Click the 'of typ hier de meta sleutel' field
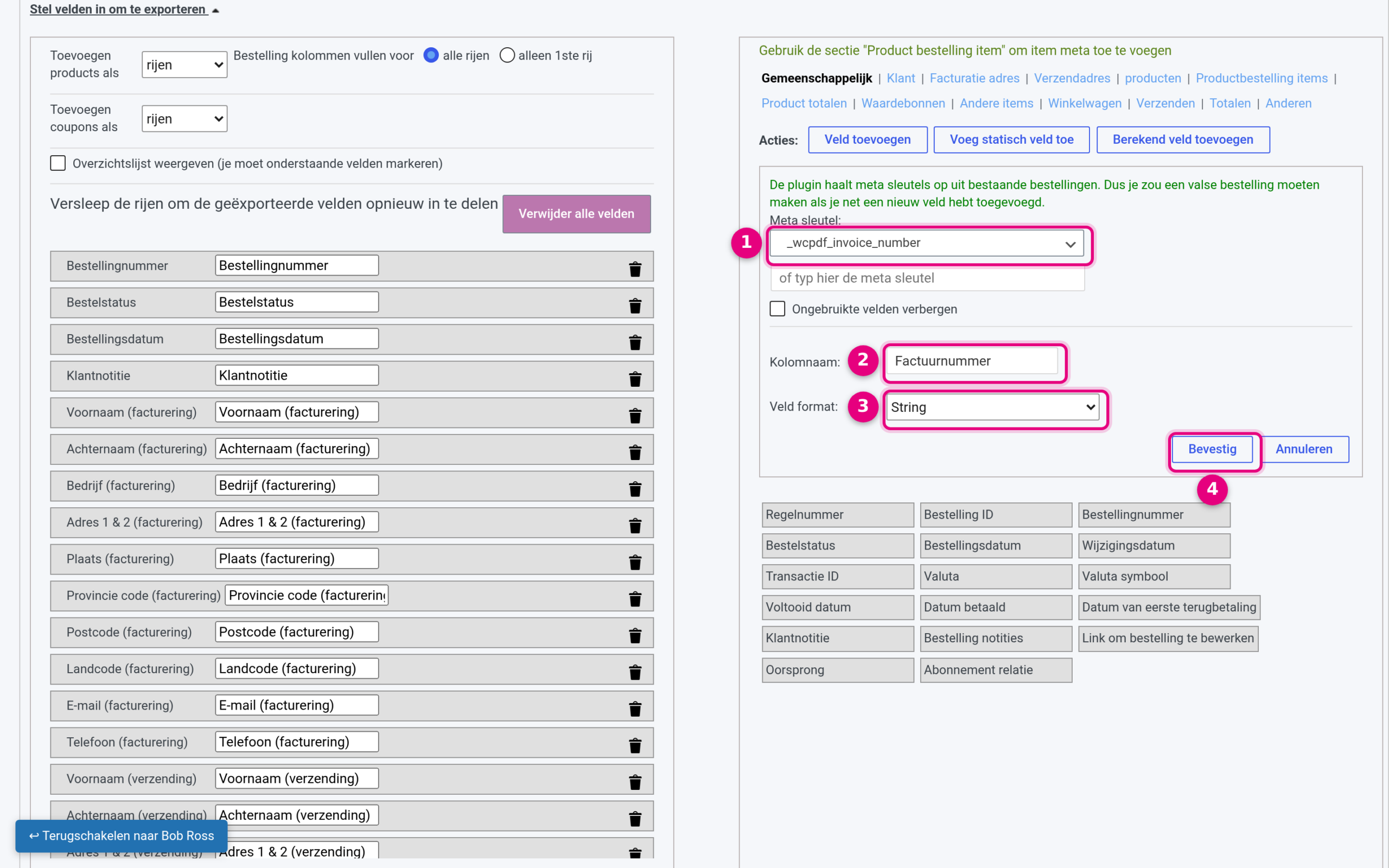Image resolution: width=1389 pixels, height=868 pixels. [x=927, y=278]
